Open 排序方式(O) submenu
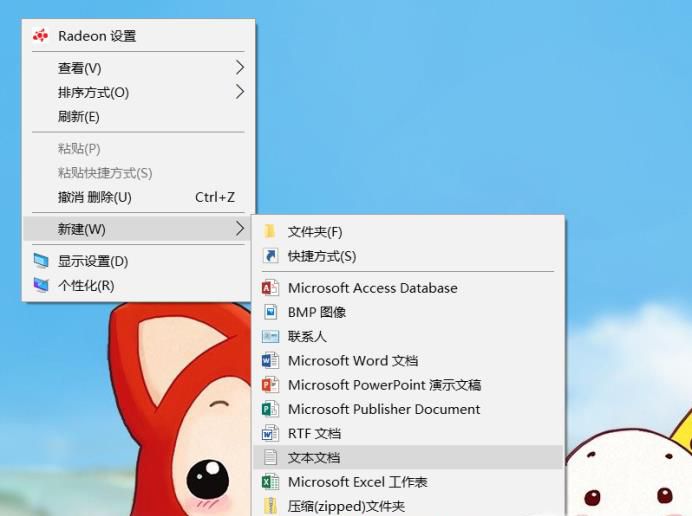 pos(138,92)
